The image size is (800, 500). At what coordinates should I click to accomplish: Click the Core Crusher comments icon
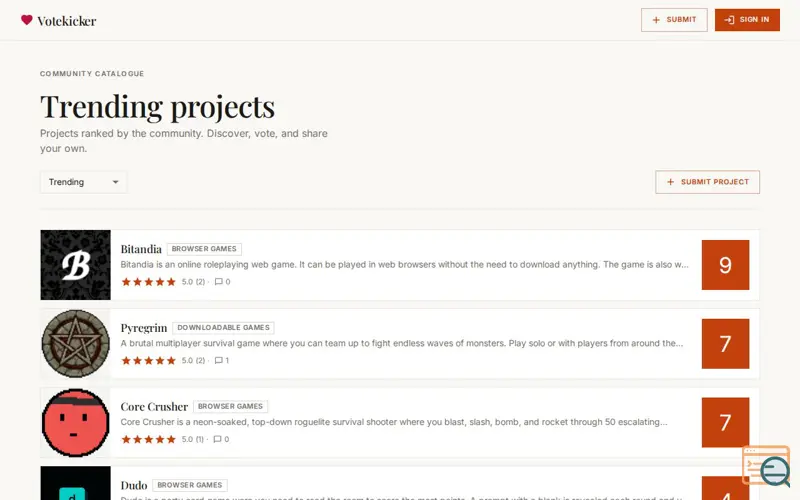point(217,439)
